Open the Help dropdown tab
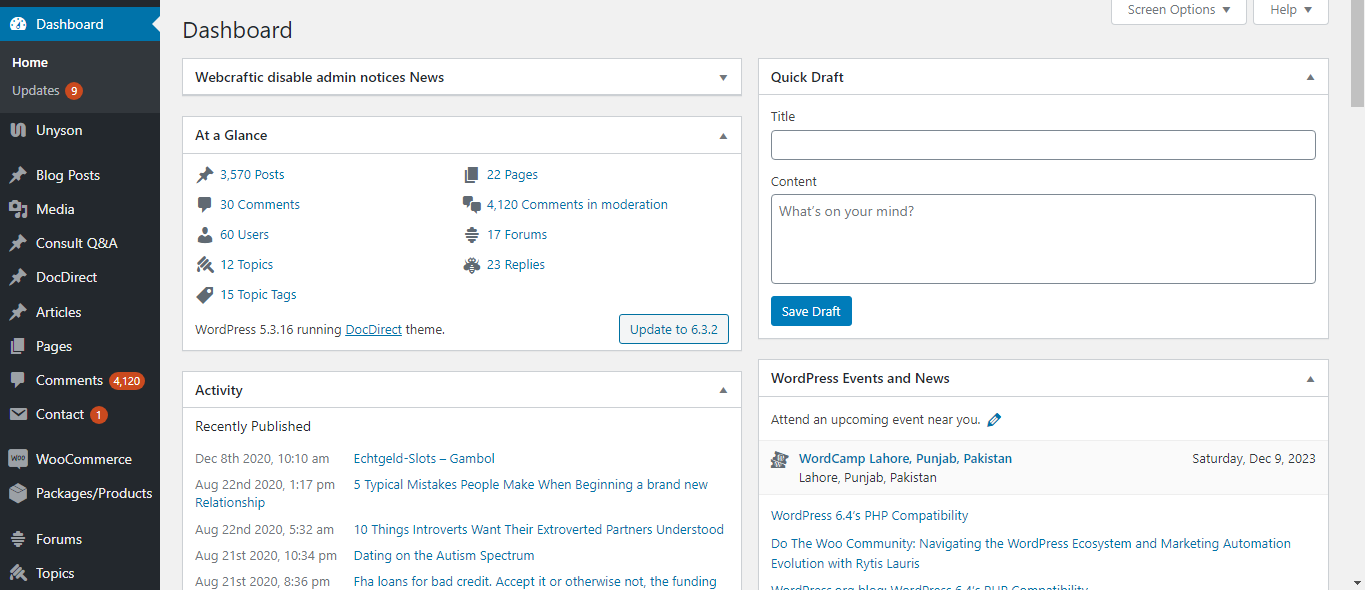 point(1290,10)
